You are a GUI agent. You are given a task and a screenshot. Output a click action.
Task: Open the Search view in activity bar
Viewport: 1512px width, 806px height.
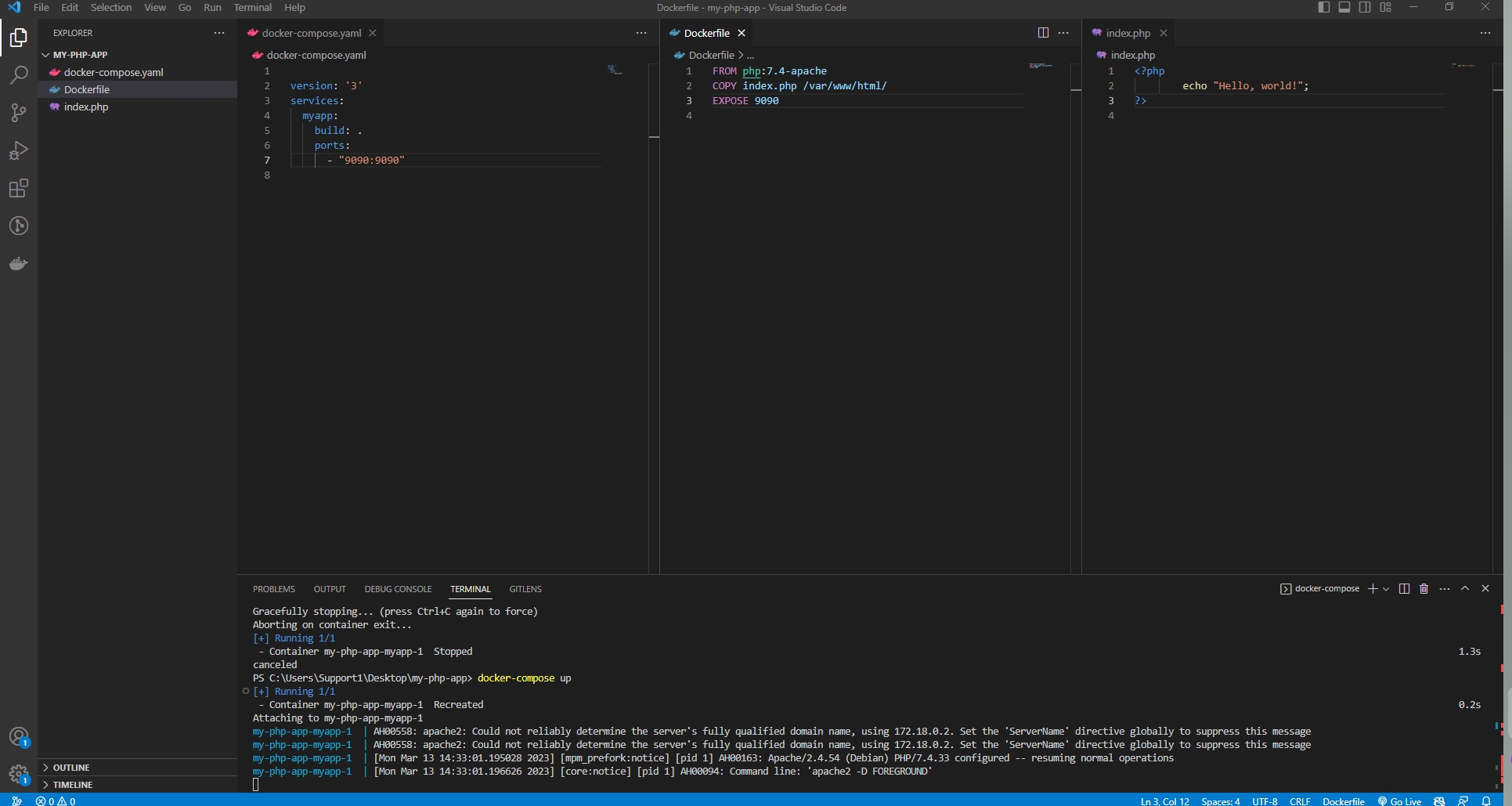(x=19, y=75)
